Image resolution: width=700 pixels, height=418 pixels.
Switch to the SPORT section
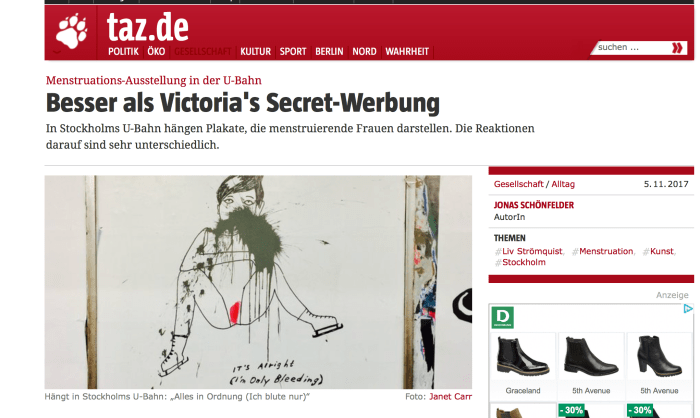point(293,51)
